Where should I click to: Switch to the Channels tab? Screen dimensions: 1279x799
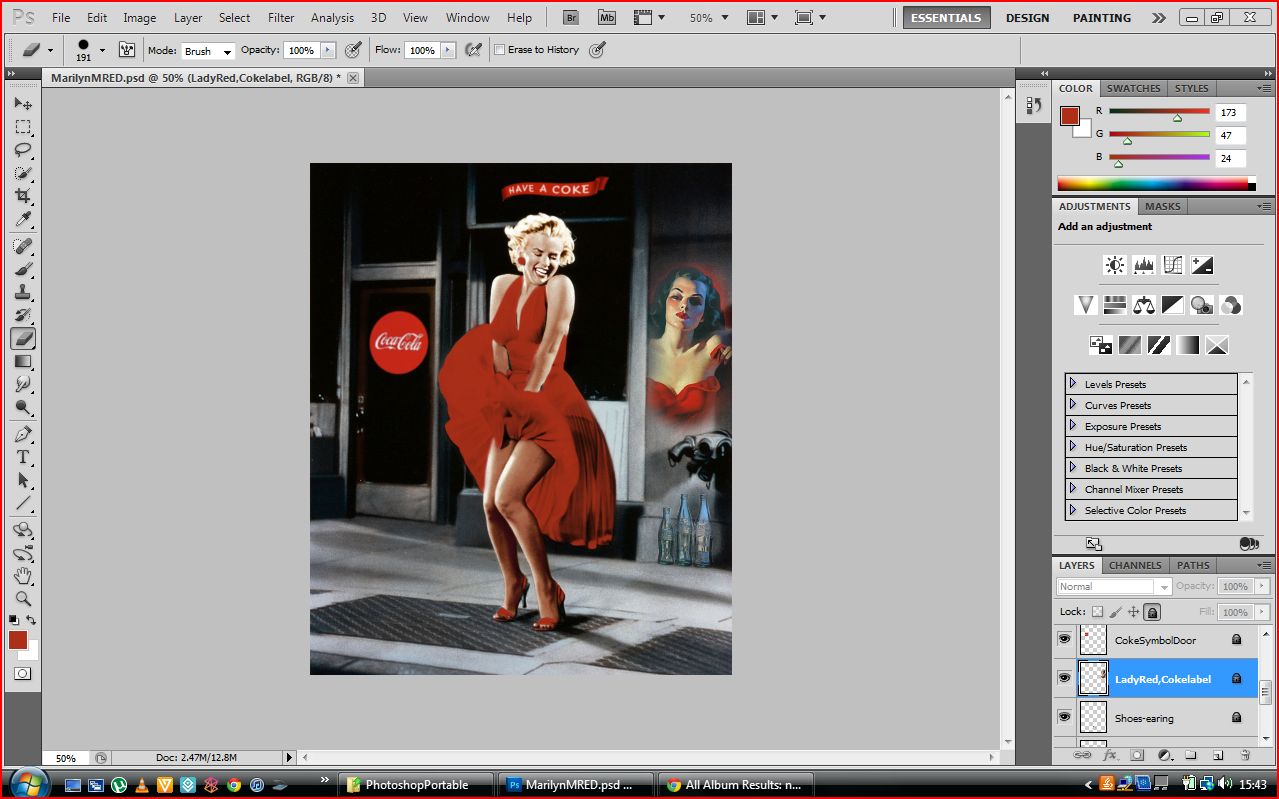tap(1135, 565)
